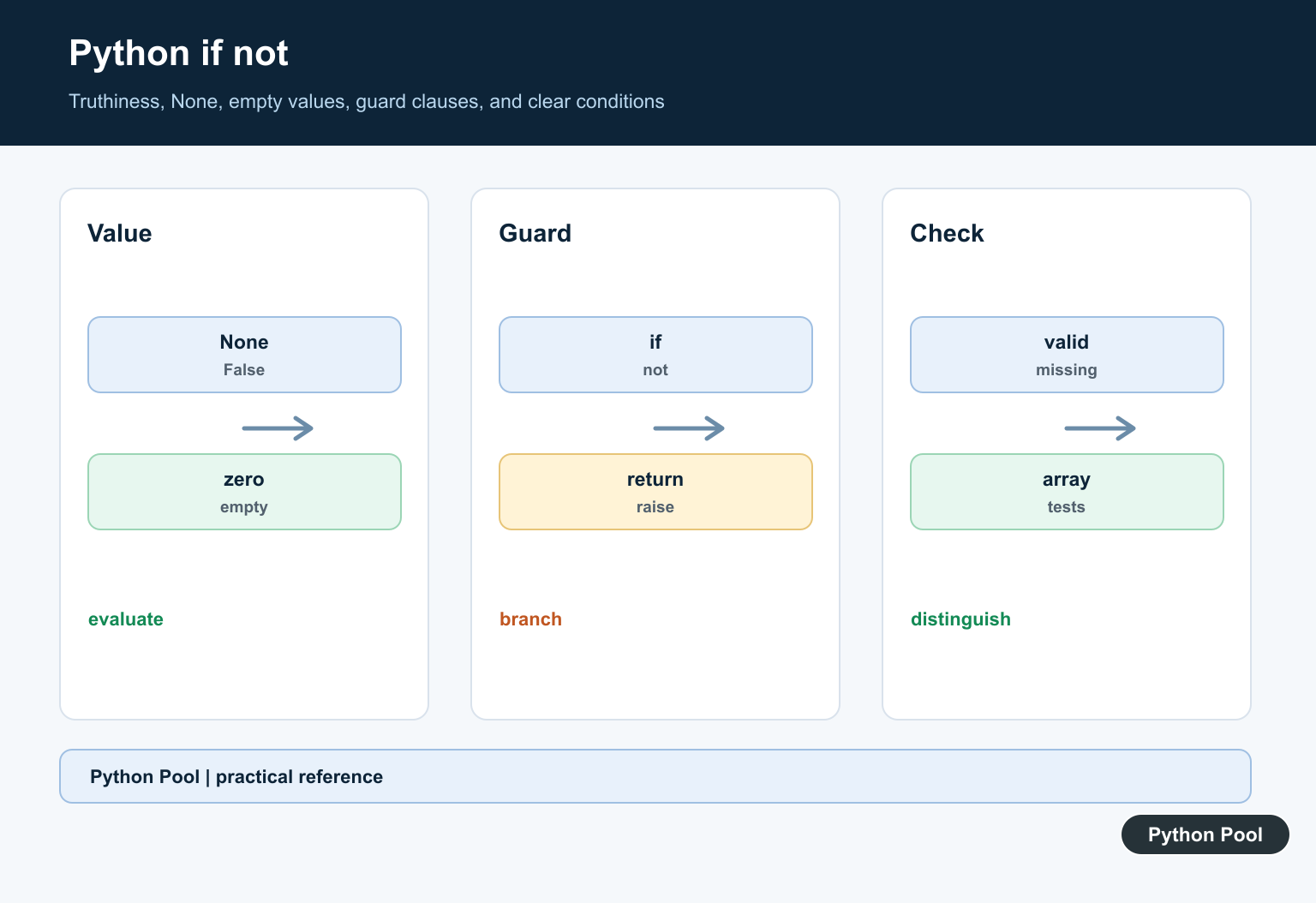Click the subtitle about truthiness and guard clauses
The width and height of the screenshot is (1316, 903).
click(x=366, y=101)
